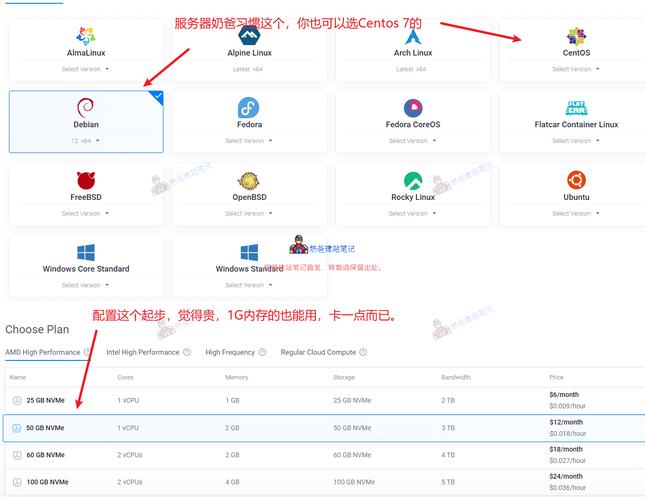Click the 5 TB bandwidth cell

click(448, 482)
